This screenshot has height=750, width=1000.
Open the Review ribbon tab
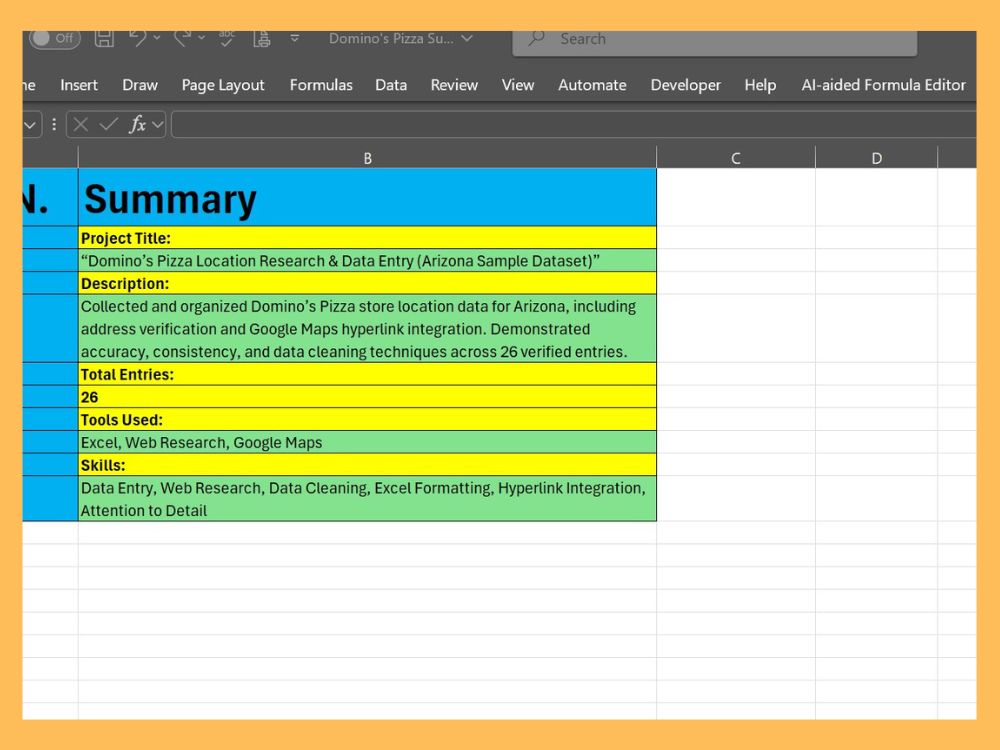[x=454, y=85]
